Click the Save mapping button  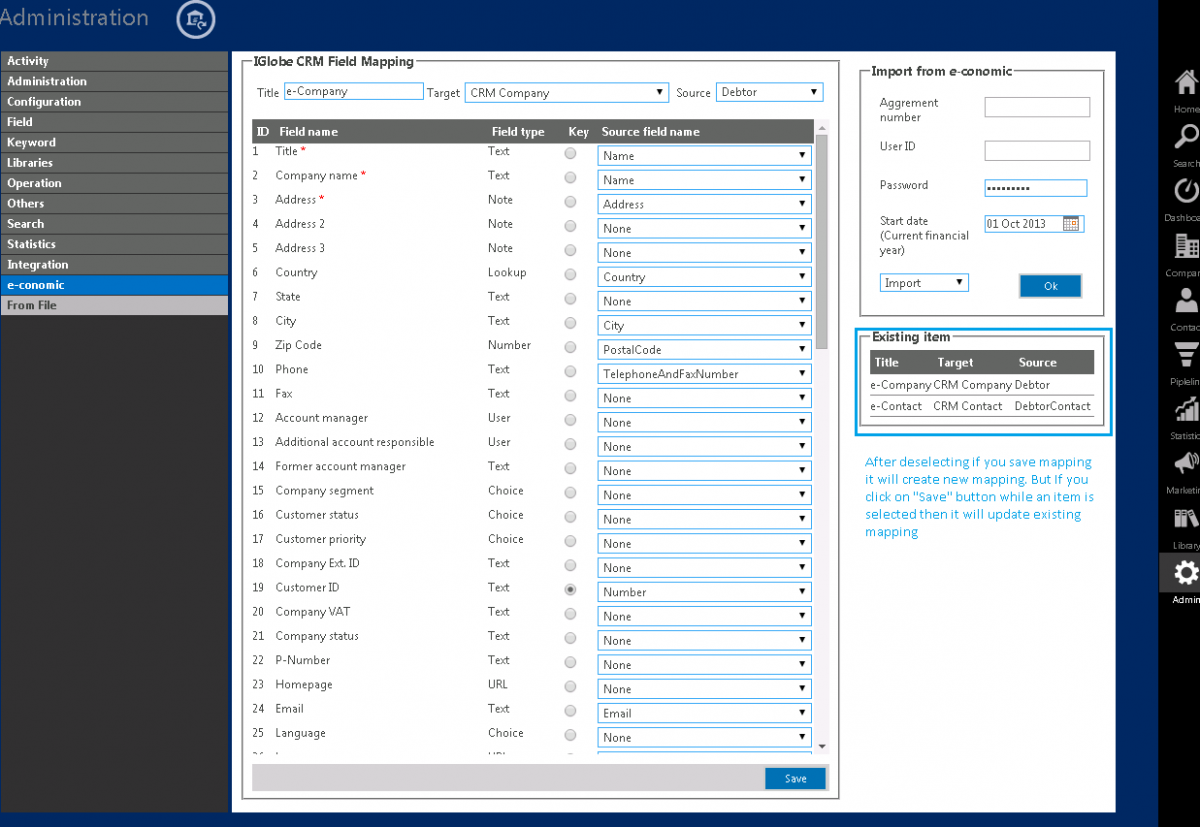[x=795, y=779]
